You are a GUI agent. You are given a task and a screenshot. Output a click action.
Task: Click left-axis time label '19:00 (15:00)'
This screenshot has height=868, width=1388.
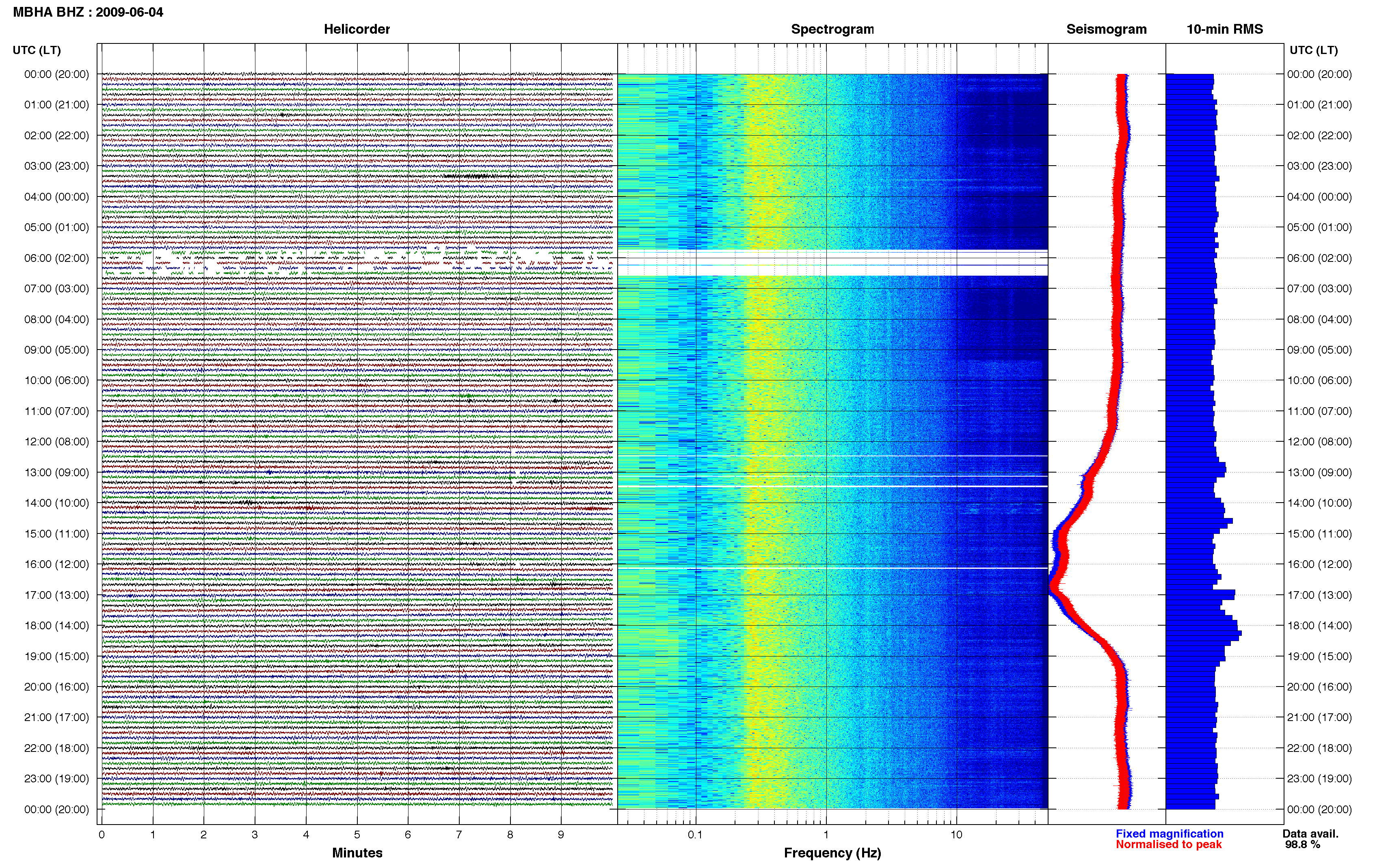(57, 656)
